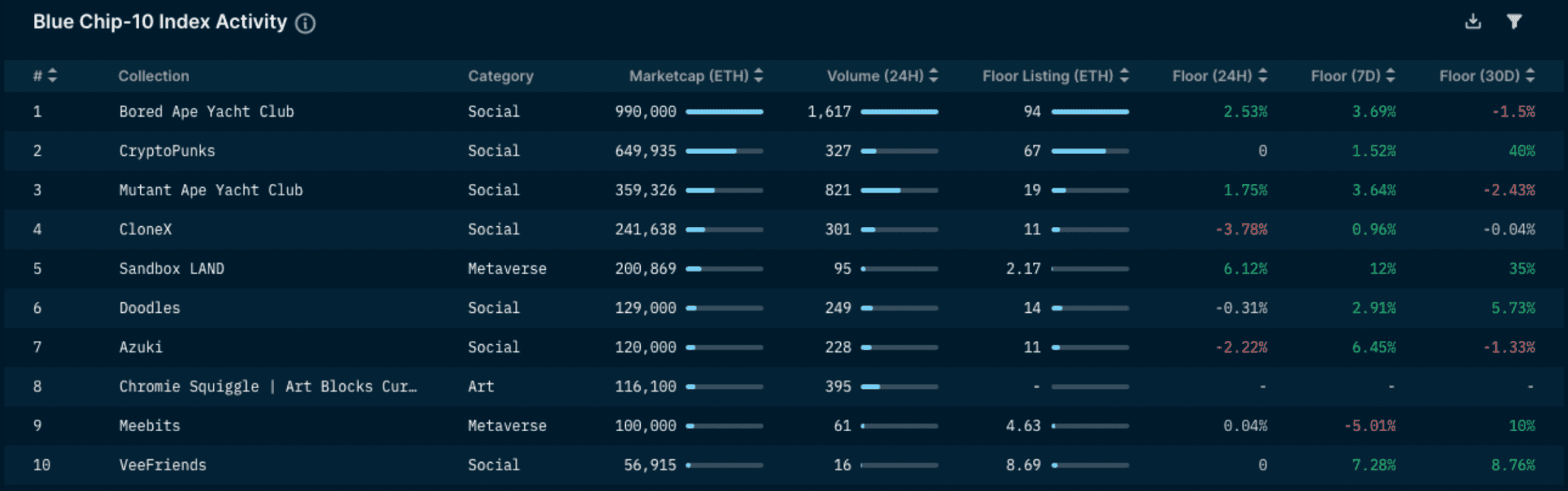Open Sandbox LAND collection
The width and height of the screenshot is (1568, 491).
coord(171,268)
